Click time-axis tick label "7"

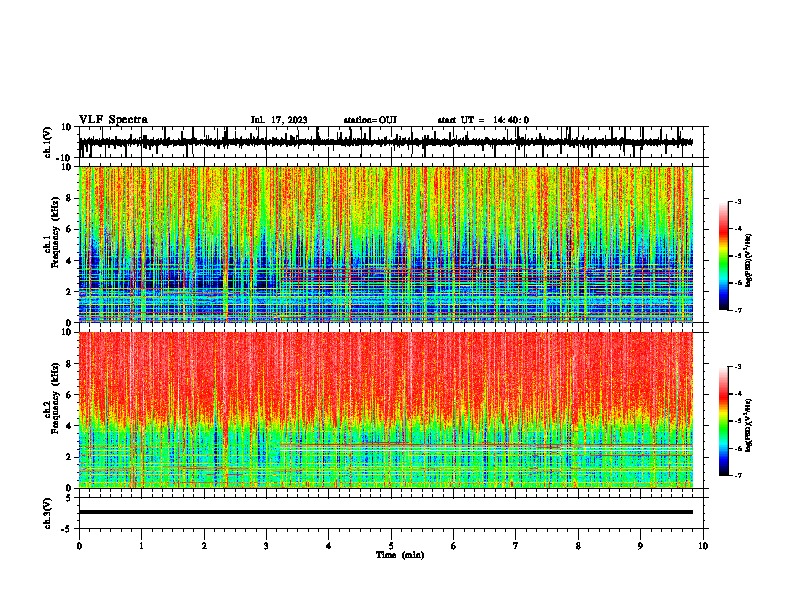coord(516,546)
